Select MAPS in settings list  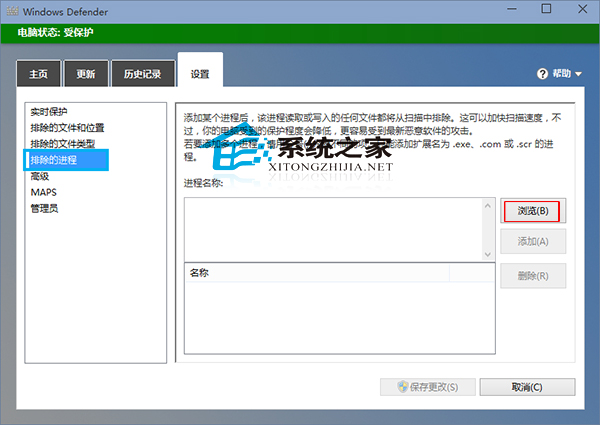point(44,192)
